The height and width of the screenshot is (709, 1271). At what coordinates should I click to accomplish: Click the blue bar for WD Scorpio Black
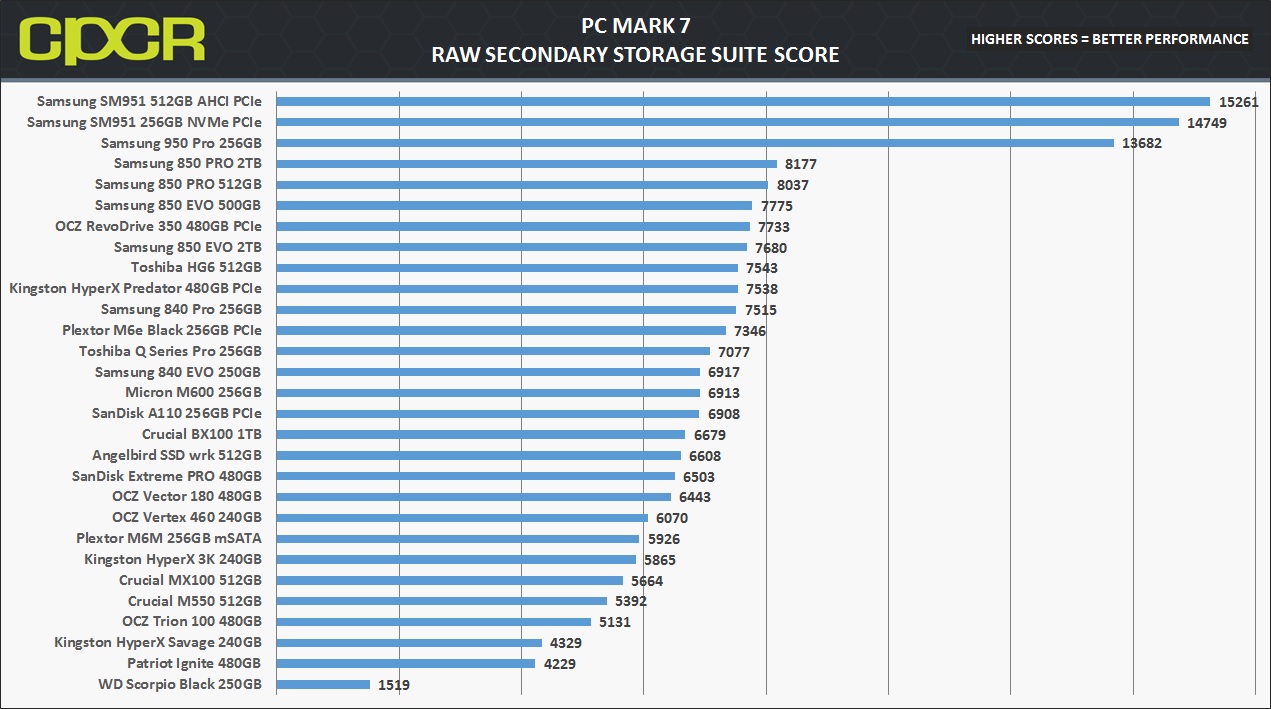point(323,684)
